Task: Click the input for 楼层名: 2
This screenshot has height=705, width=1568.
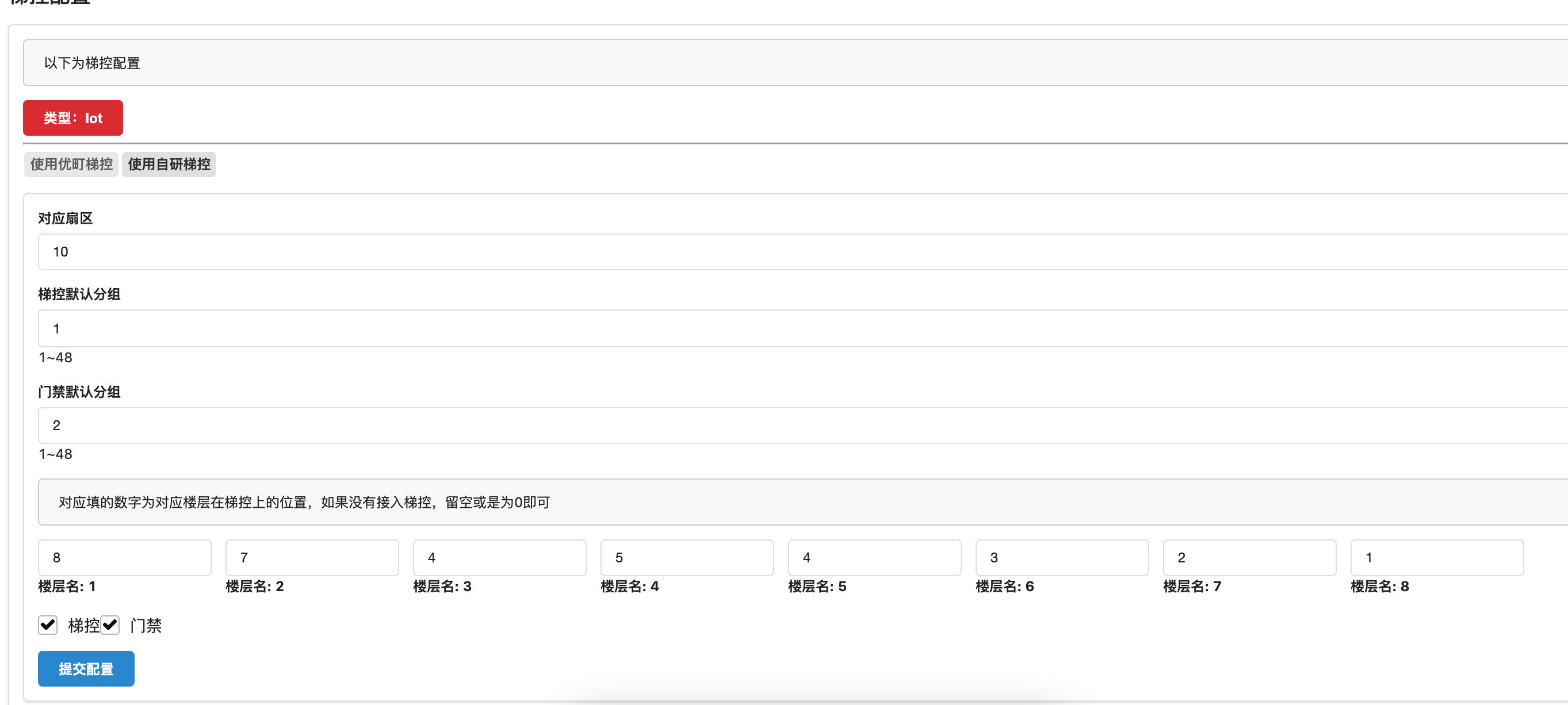Action: [312, 557]
